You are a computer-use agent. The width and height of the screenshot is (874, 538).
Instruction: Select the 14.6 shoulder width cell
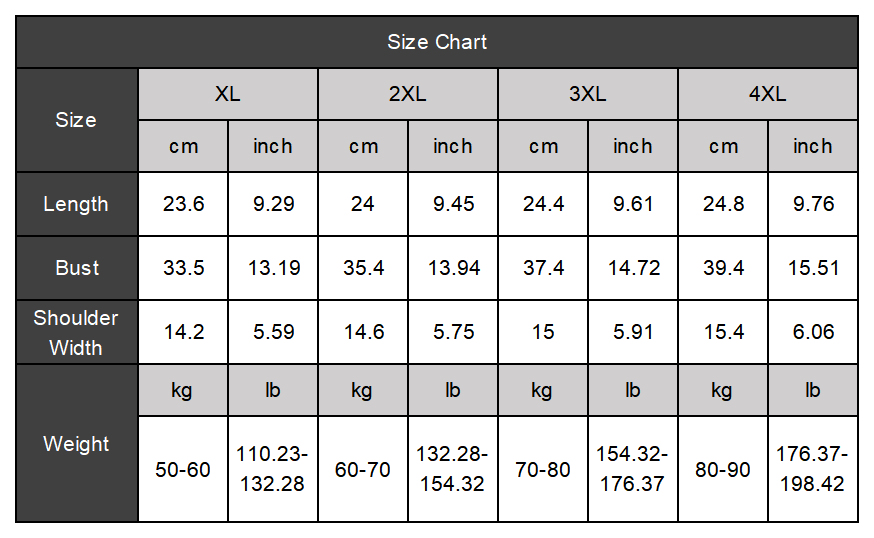363,332
